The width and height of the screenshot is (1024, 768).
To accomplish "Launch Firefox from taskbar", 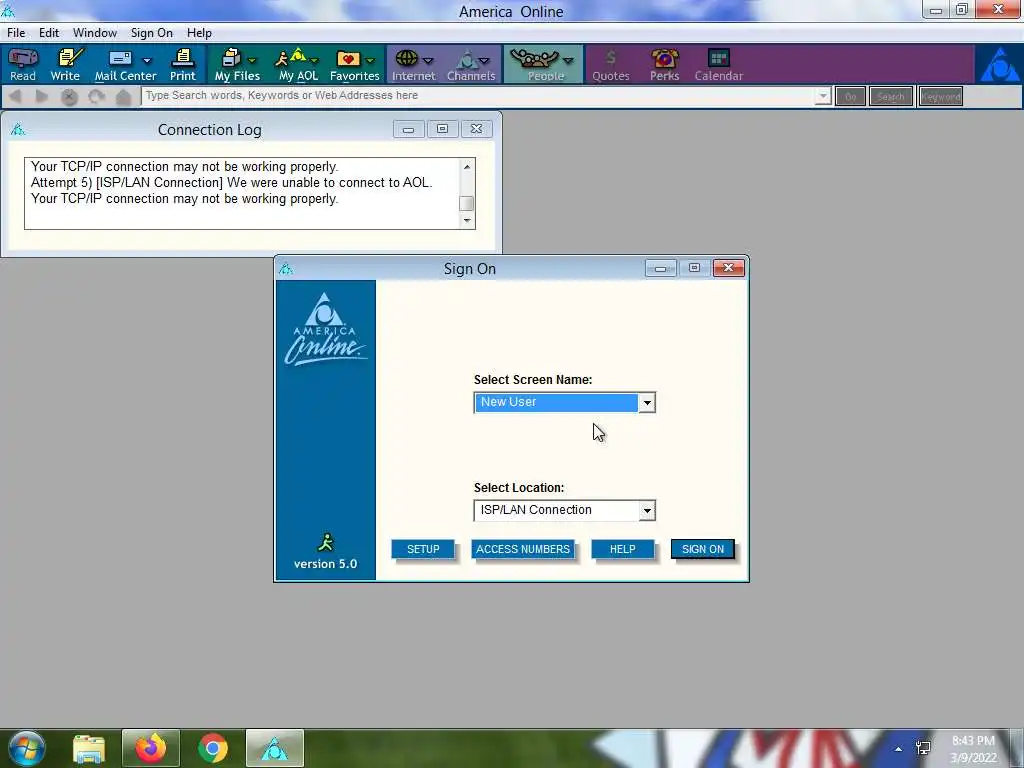I will tap(151, 748).
